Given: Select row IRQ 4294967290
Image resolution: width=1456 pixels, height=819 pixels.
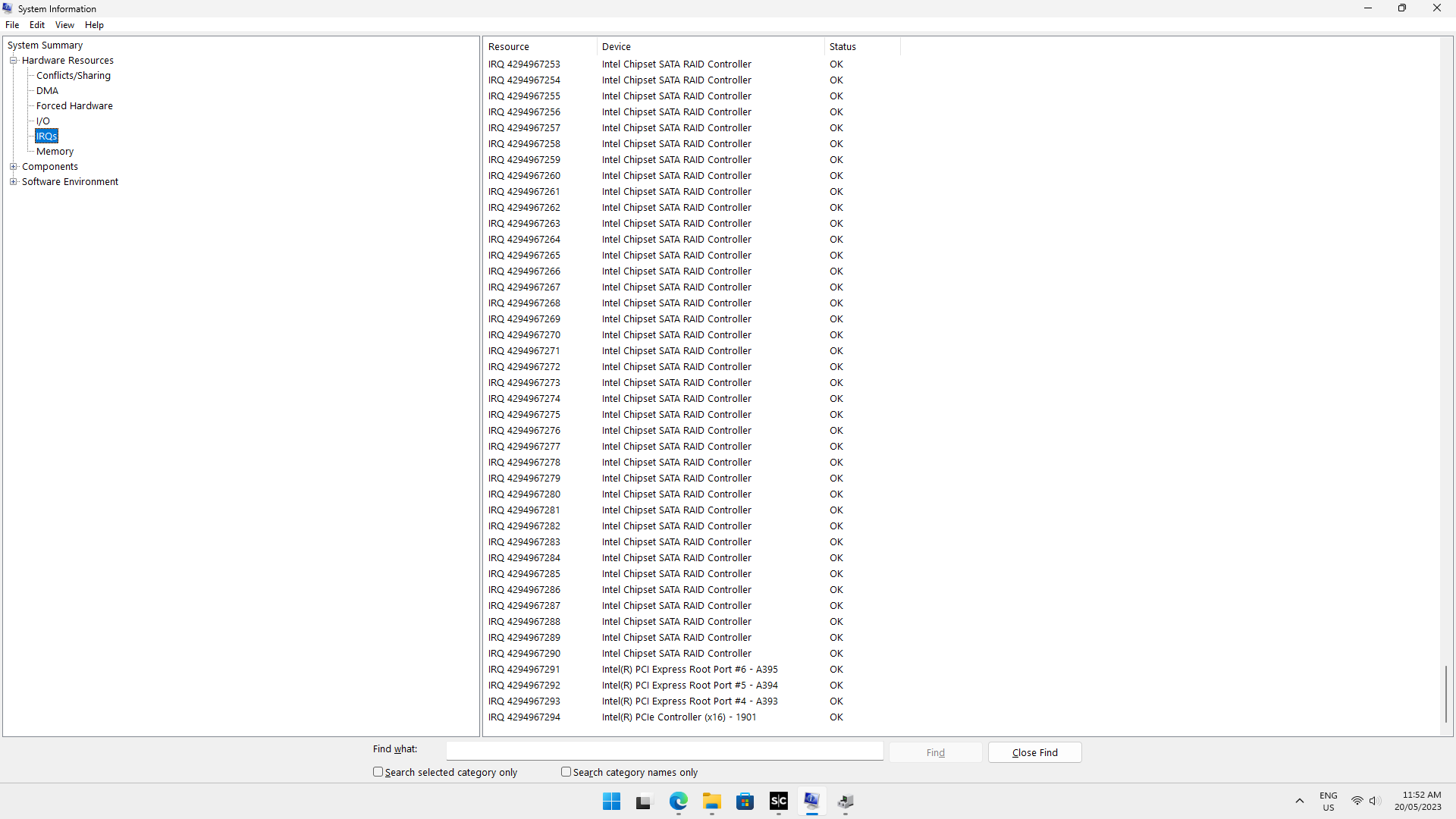Looking at the screenshot, I should tap(692, 654).
